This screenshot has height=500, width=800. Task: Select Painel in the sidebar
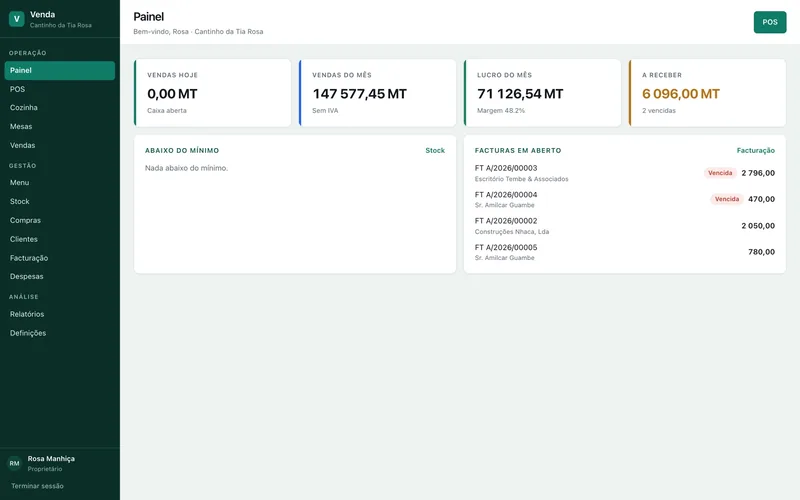pos(60,70)
